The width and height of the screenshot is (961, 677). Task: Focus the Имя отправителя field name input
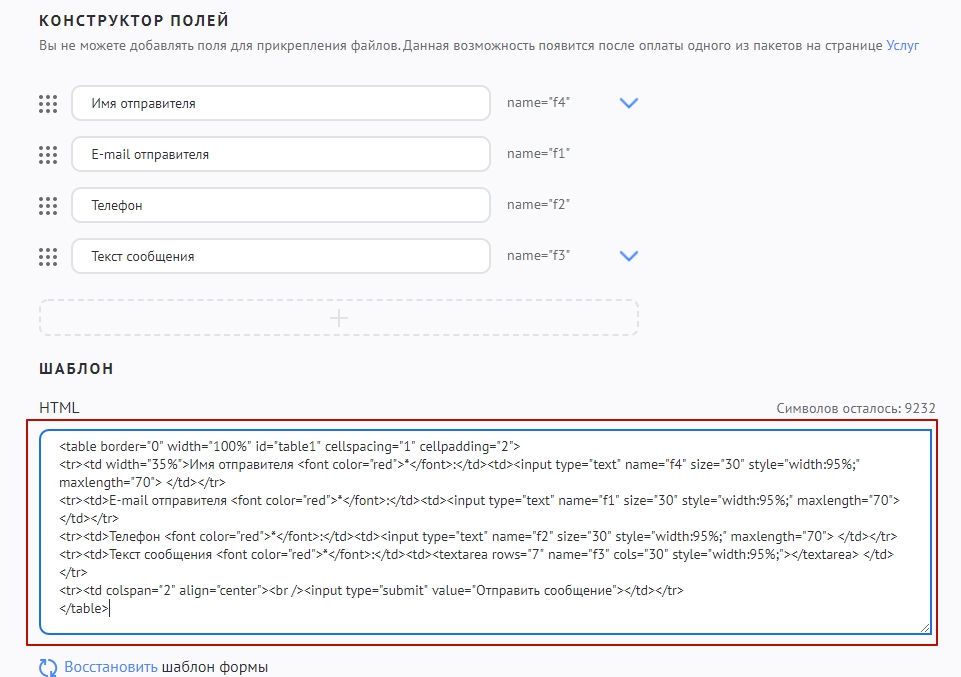pyautogui.click(x=281, y=103)
